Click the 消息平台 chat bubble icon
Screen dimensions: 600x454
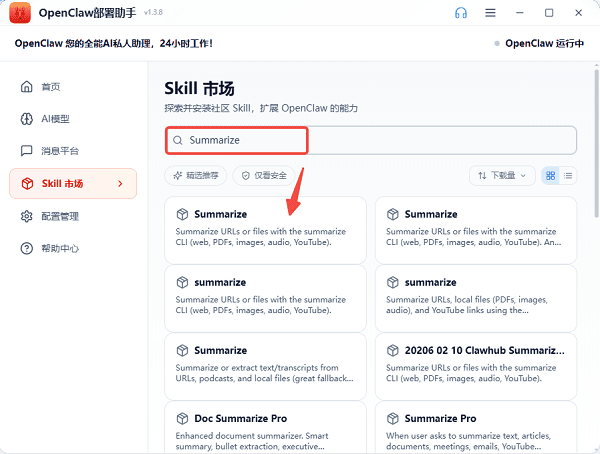click(x=26, y=151)
